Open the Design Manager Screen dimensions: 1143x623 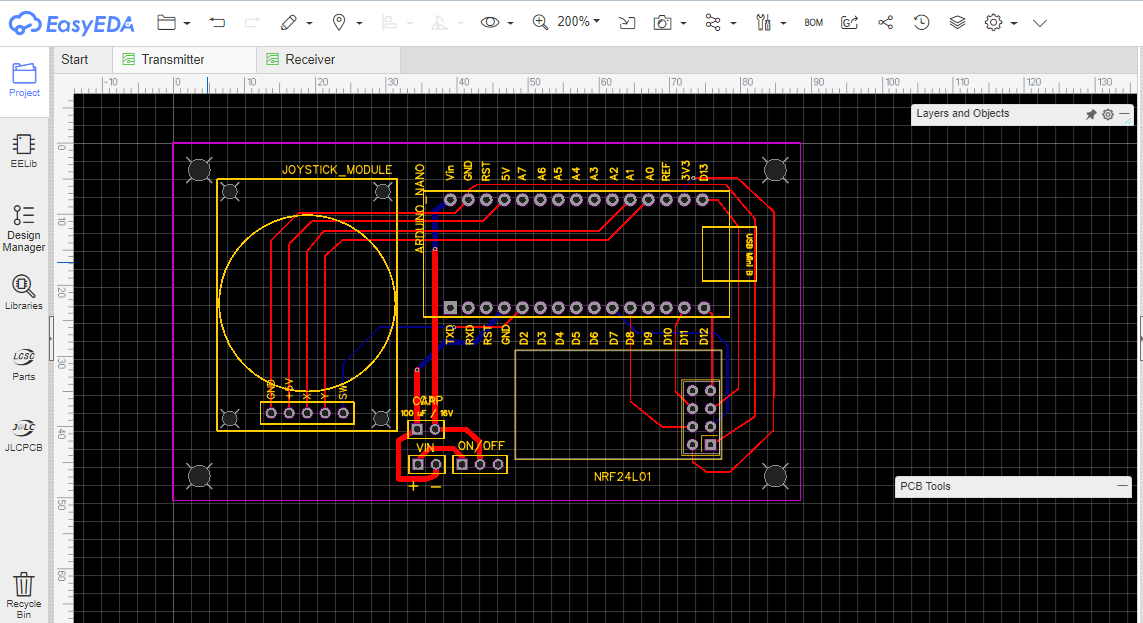tap(24, 228)
